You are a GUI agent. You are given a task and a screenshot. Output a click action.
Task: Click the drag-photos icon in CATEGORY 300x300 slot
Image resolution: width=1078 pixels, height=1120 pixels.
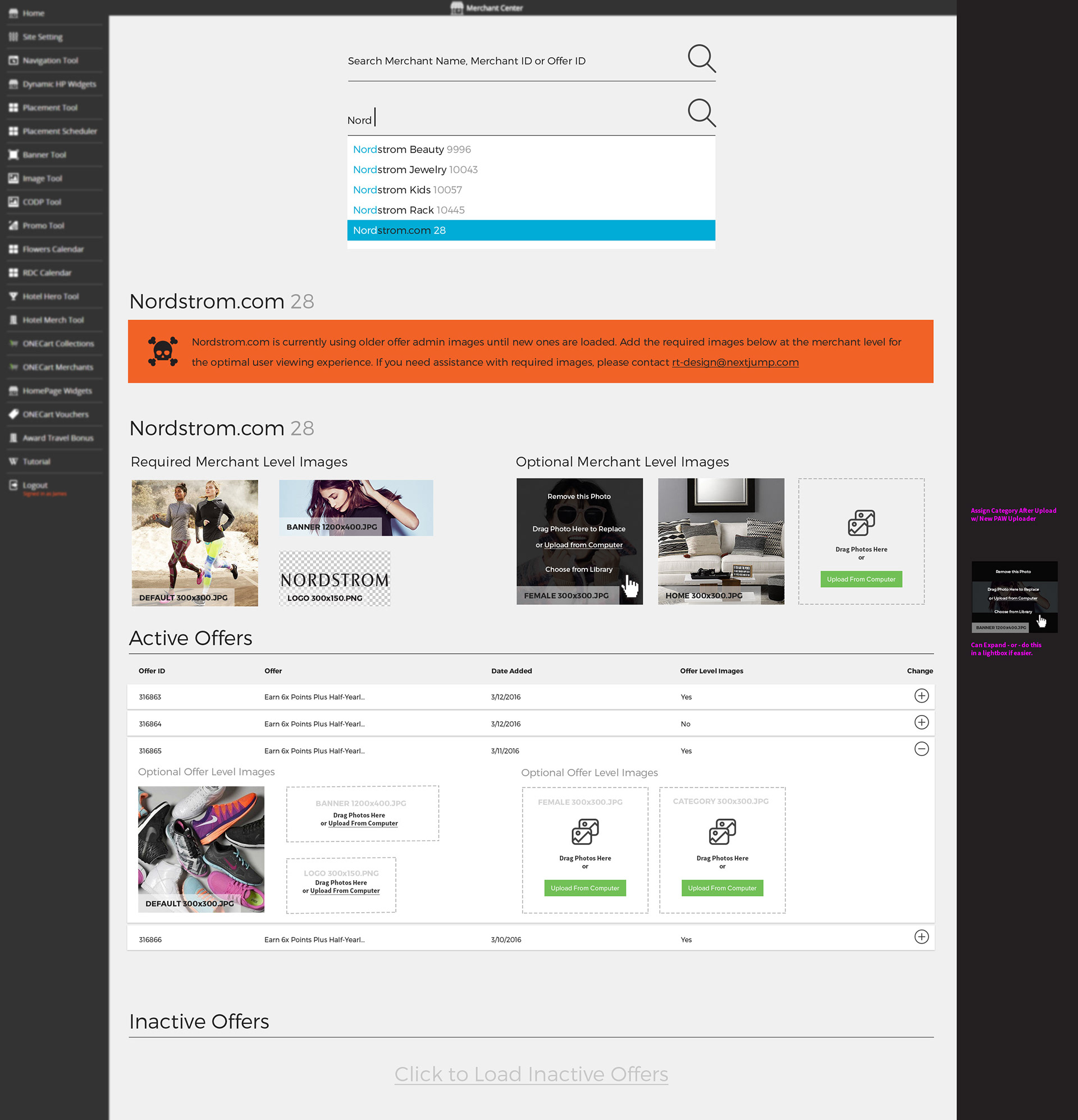tap(722, 831)
